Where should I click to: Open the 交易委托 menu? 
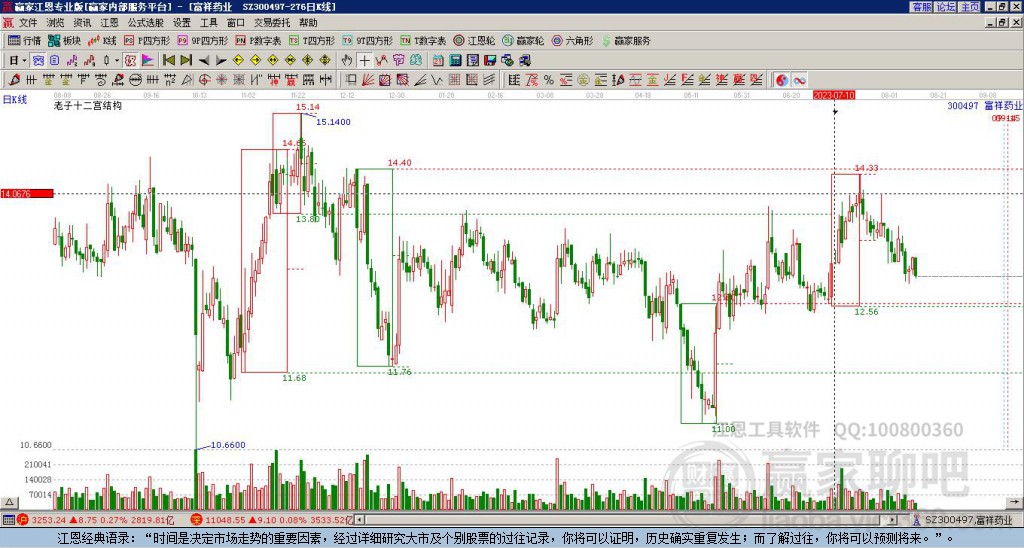click(272, 23)
